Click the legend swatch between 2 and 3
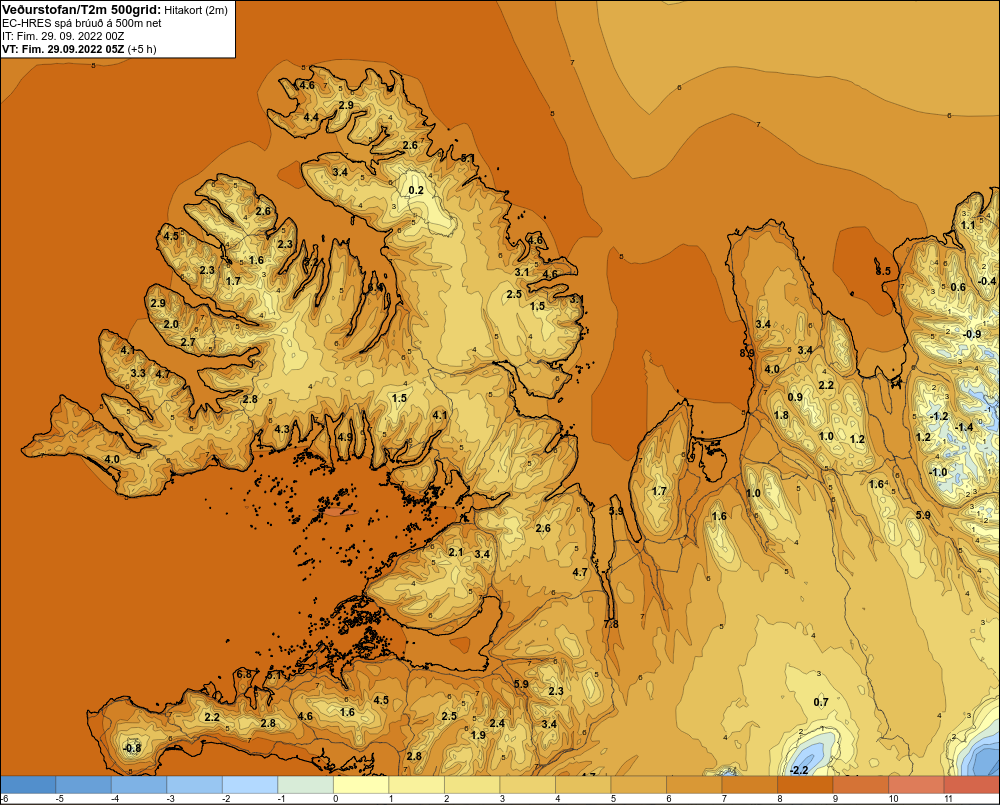 point(472,785)
